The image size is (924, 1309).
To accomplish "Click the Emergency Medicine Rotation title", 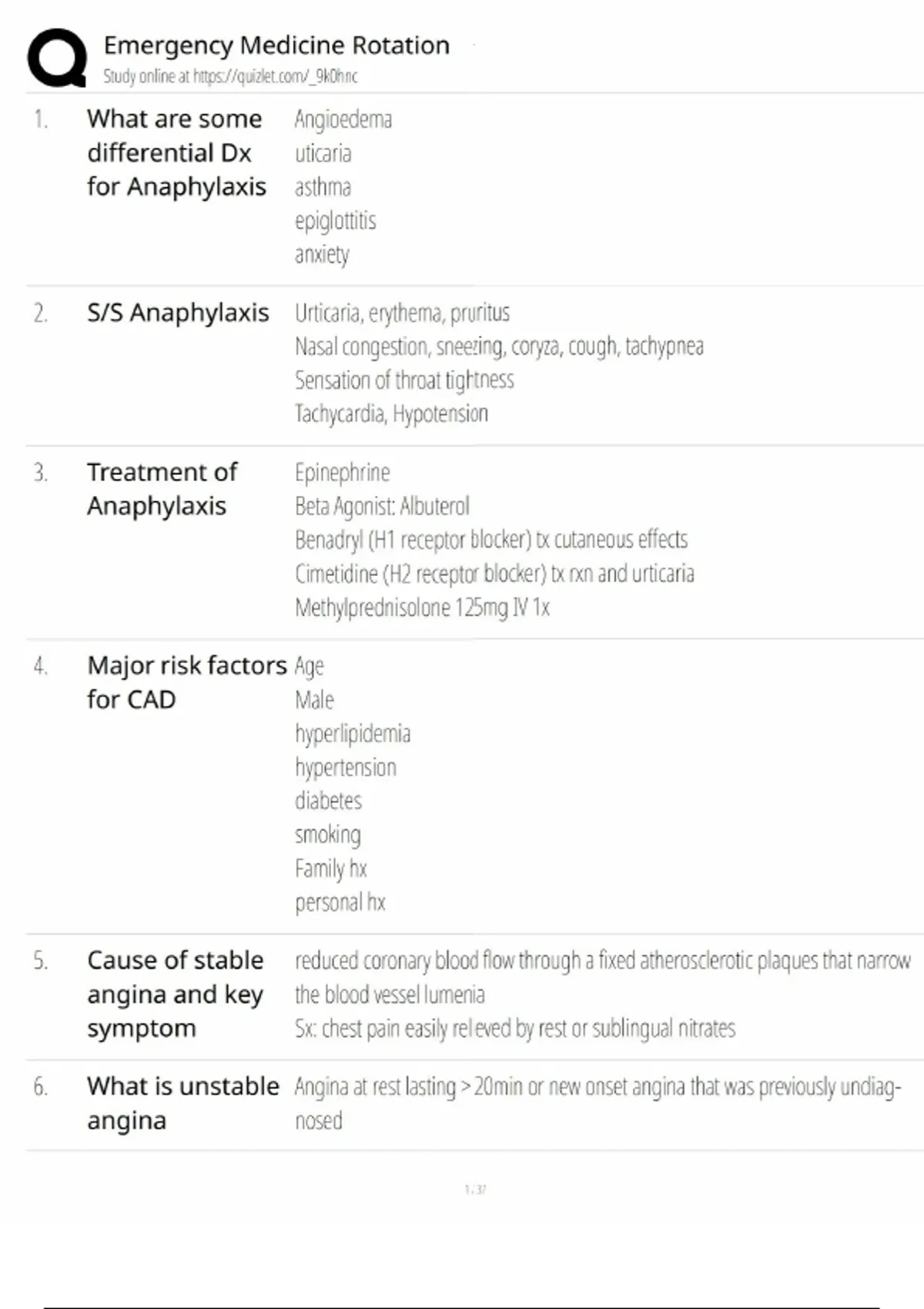I will pos(276,45).
